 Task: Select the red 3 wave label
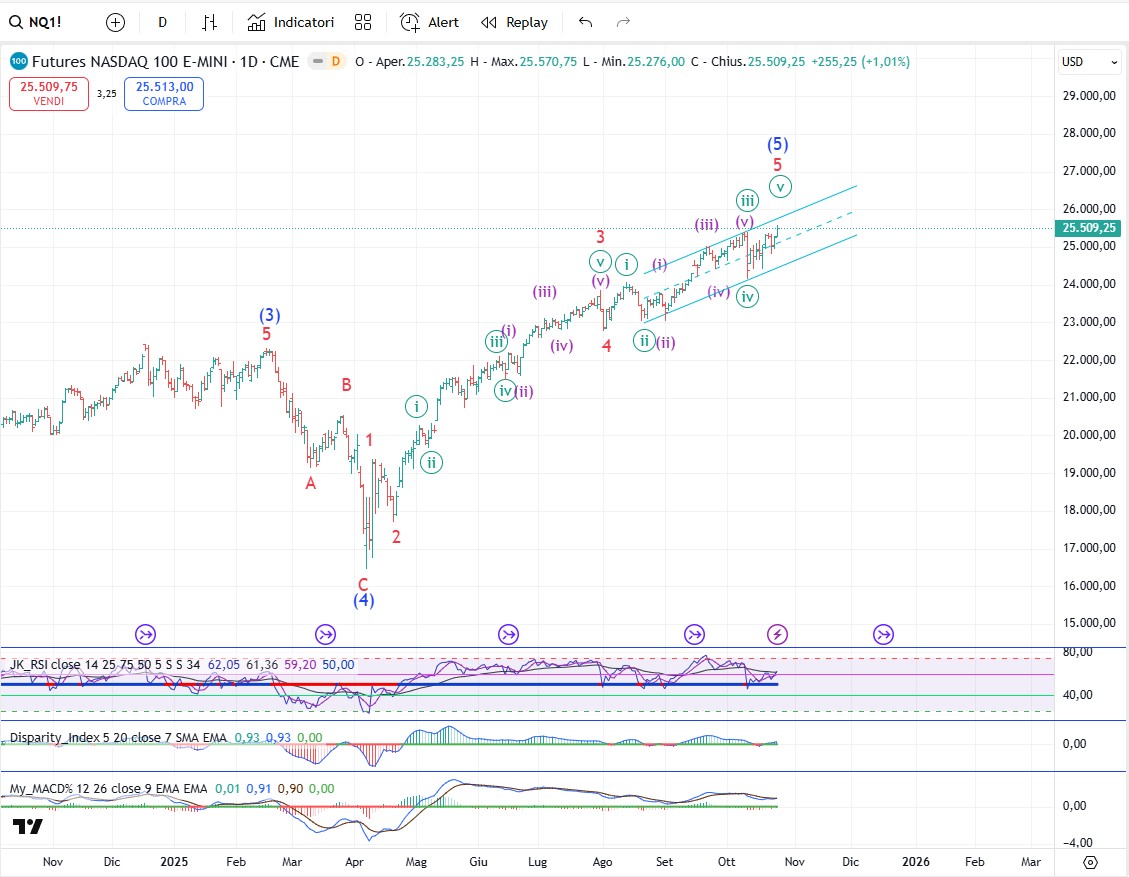click(x=600, y=237)
